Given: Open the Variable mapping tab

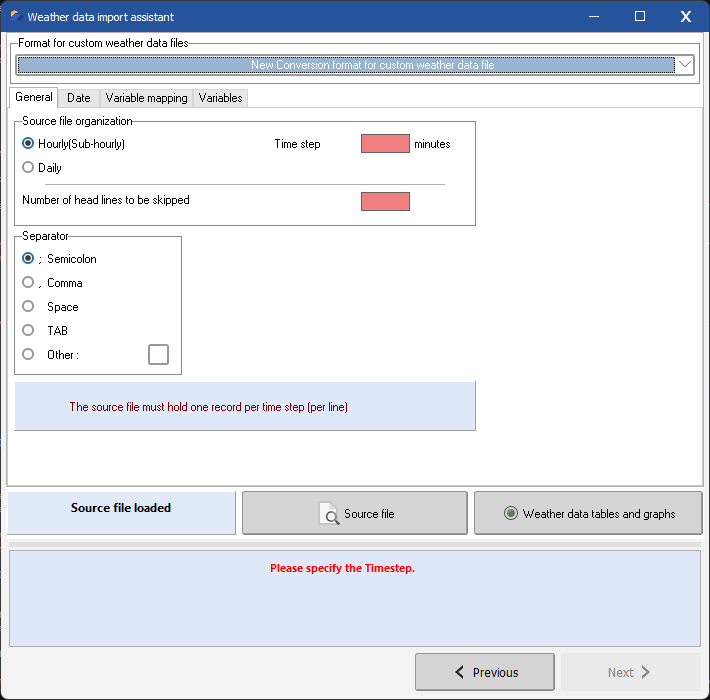Looking at the screenshot, I should [x=146, y=98].
